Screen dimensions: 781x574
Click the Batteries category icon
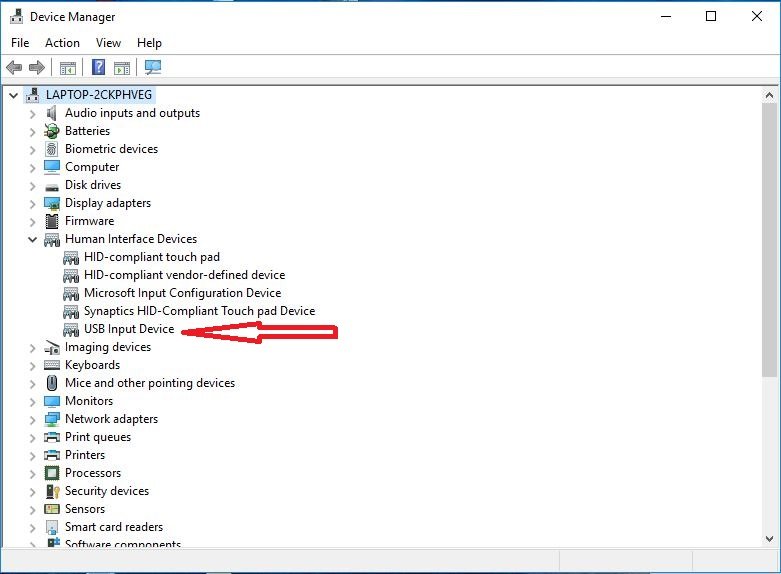52,131
